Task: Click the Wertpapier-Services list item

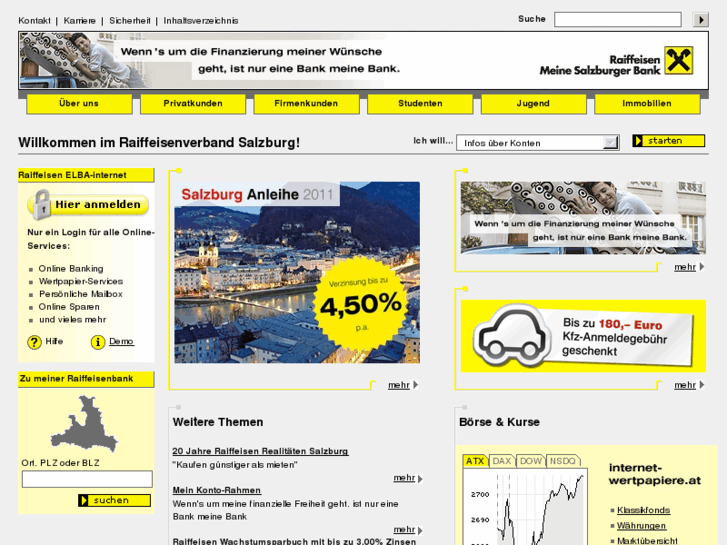Action: pyautogui.click(x=81, y=282)
